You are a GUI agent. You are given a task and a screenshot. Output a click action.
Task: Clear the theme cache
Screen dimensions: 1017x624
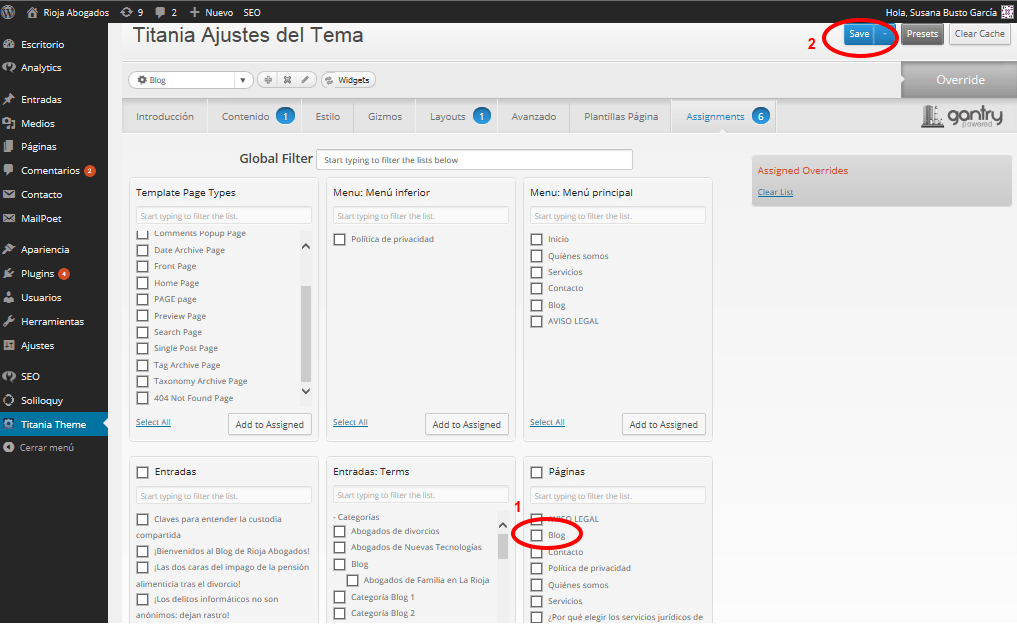(x=979, y=34)
